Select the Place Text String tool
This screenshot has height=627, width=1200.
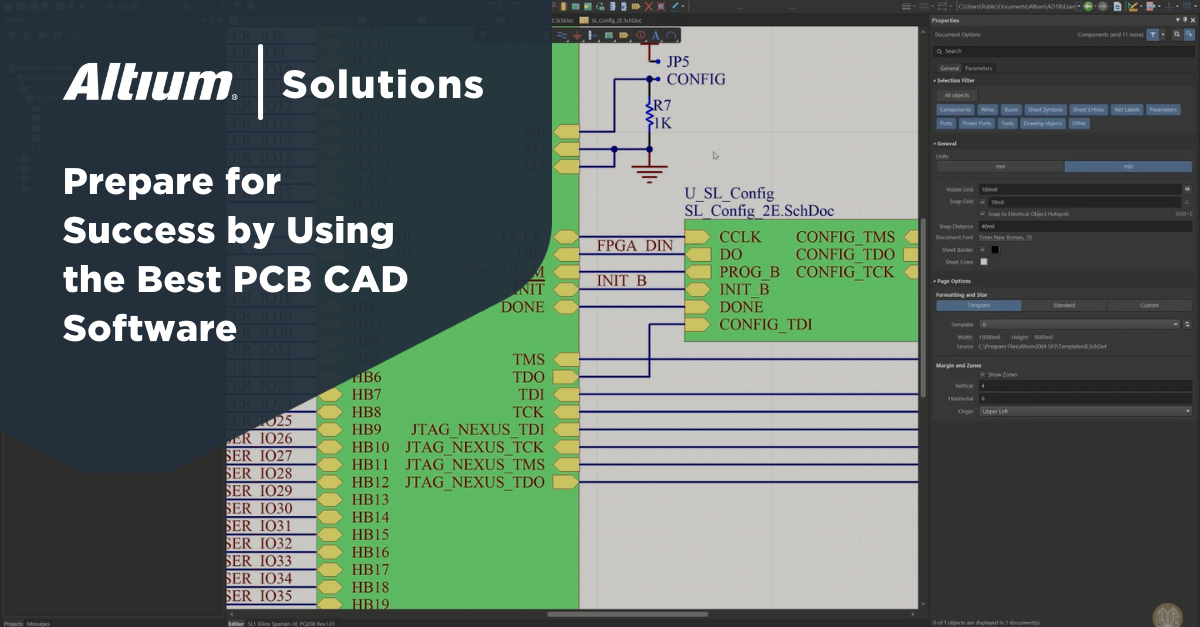click(656, 36)
